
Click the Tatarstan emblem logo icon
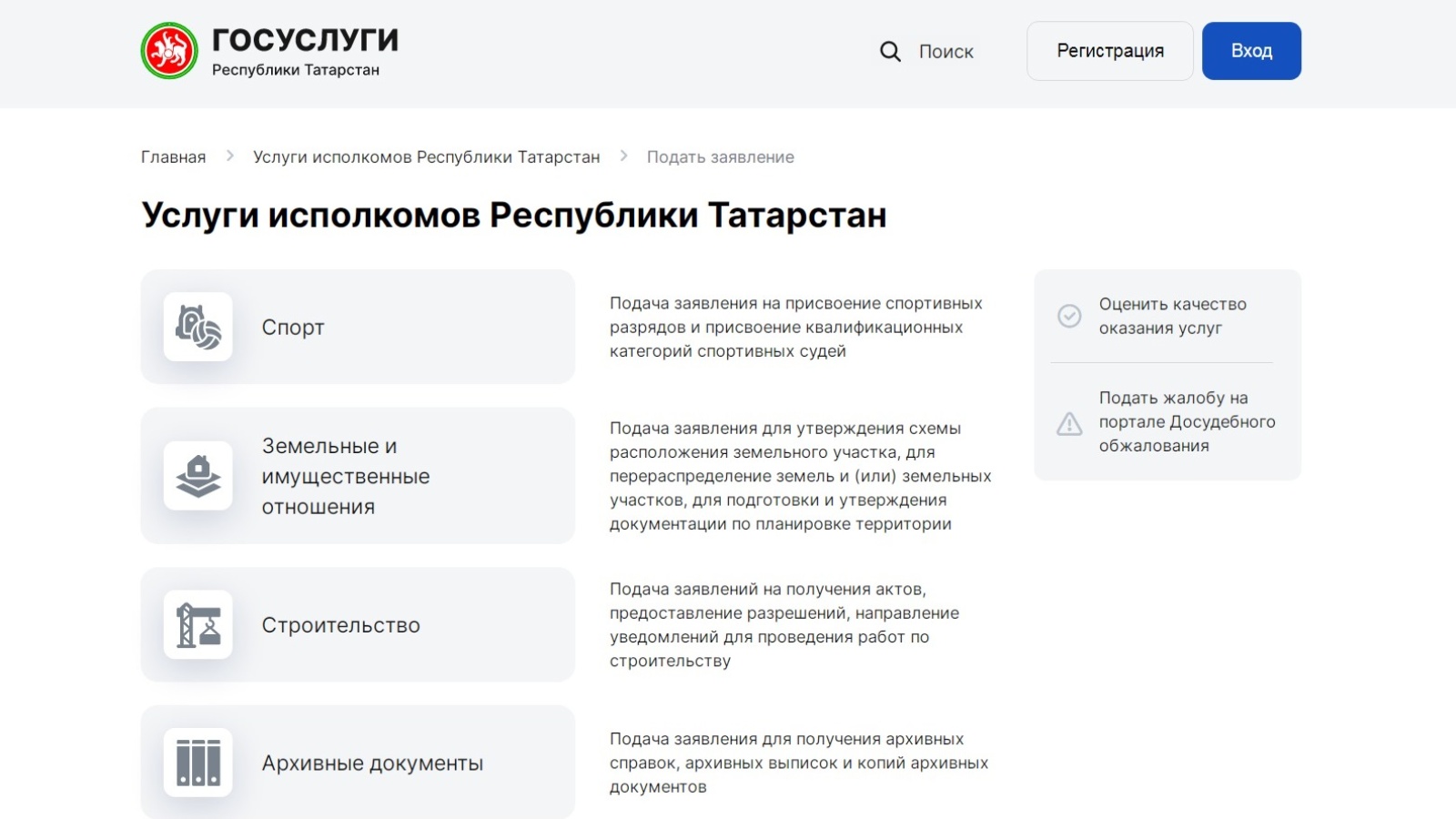pyautogui.click(x=169, y=51)
